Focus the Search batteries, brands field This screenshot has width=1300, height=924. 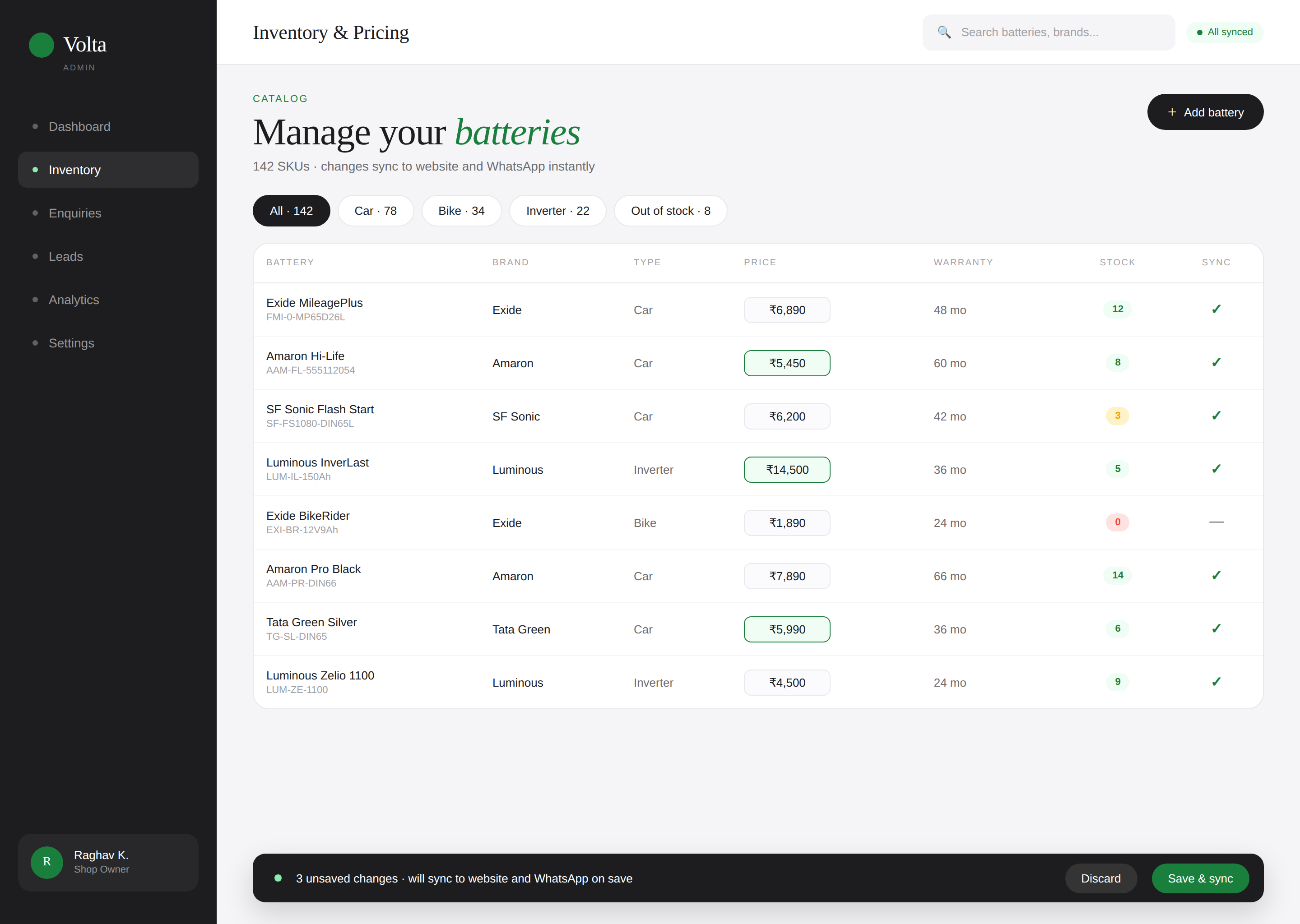(1049, 32)
